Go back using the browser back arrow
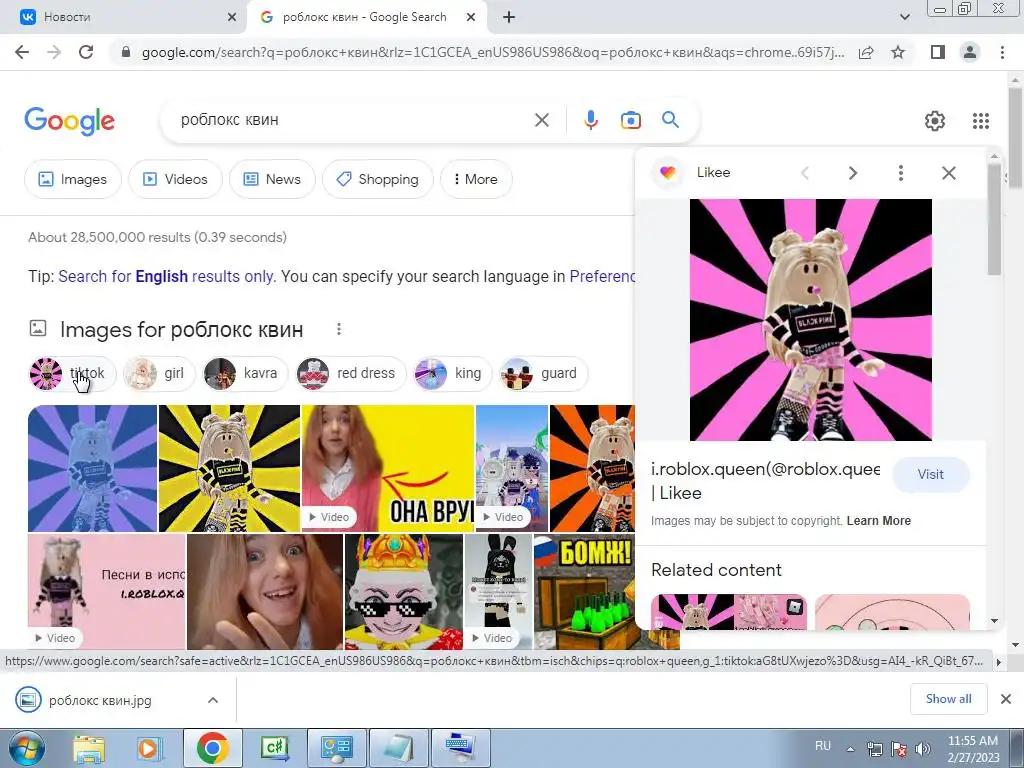The image size is (1024, 768). pos(22,52)
